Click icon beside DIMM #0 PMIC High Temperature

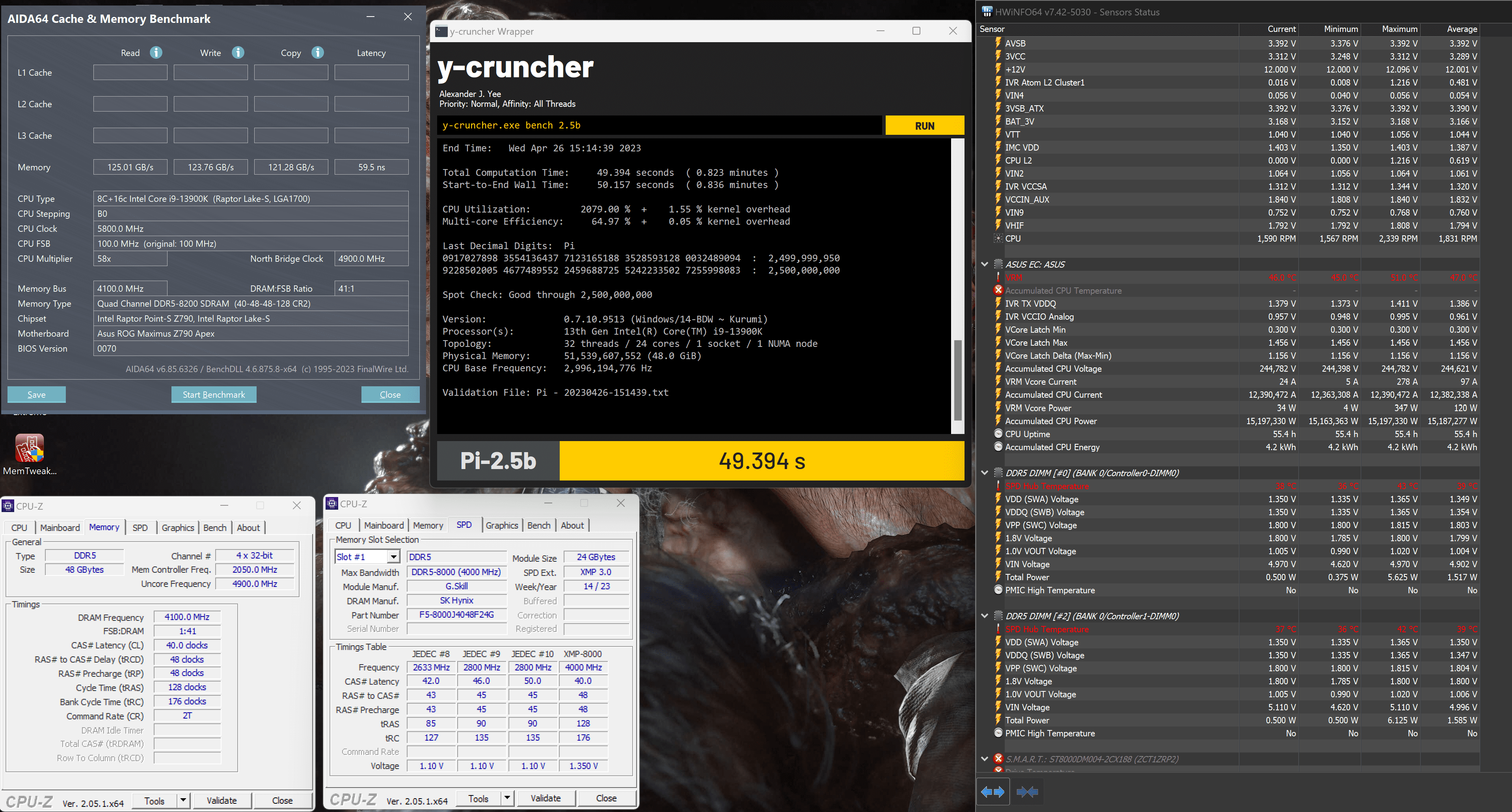pos(998,589)
